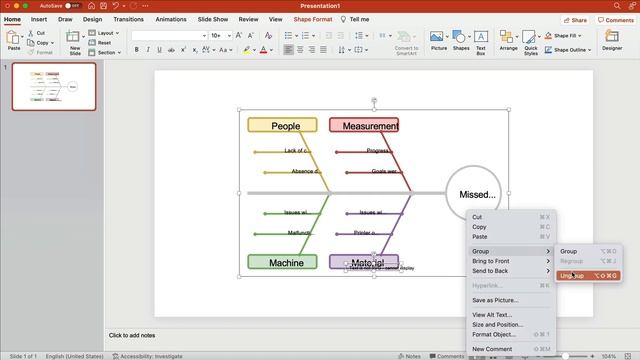Open the Shapes gallery icon
The height and width of the screenshot is (360, 640).
459,37
